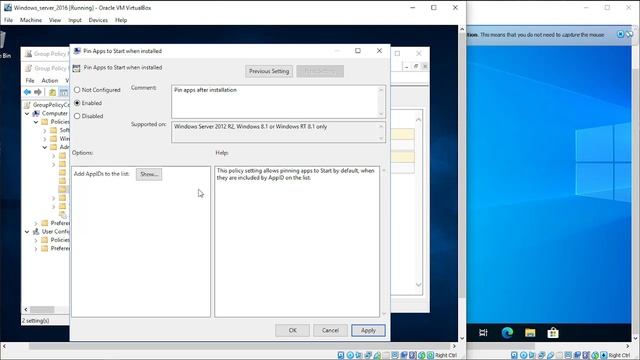This screenshot has height=360, width=640.
Task: Click the User Configuration node icon
Action: [x=36, y=231]
